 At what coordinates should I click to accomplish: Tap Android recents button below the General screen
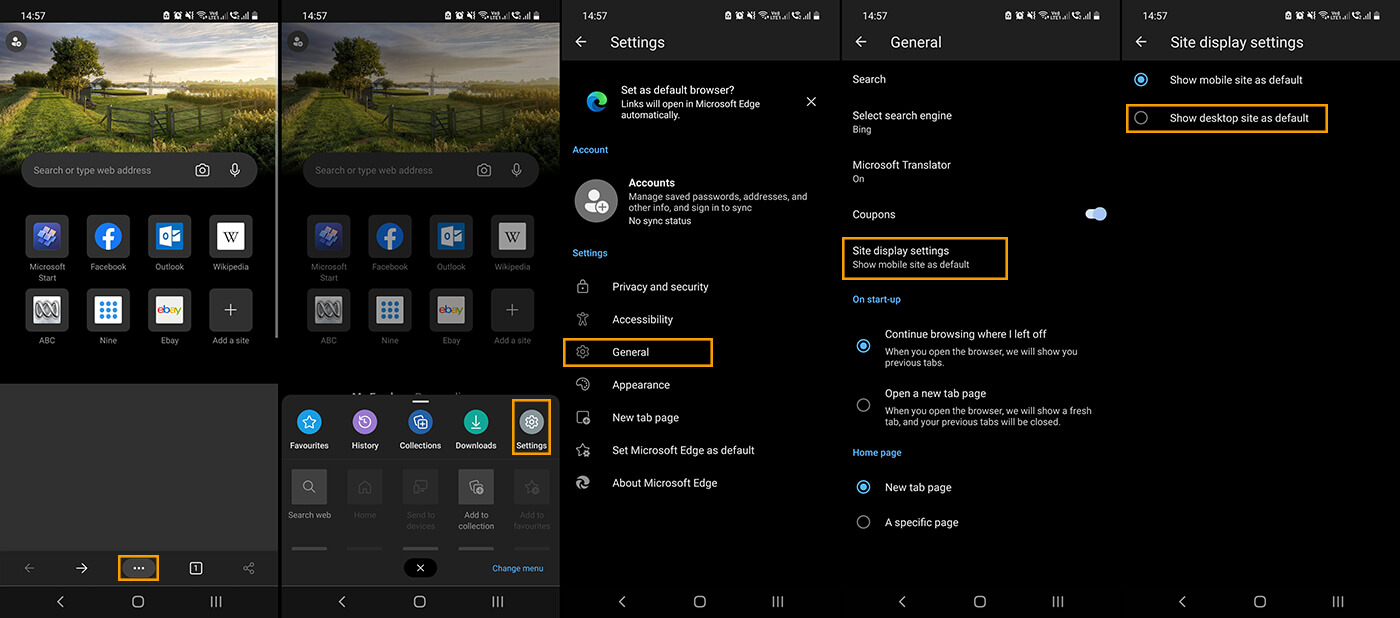pos(1057,602)
